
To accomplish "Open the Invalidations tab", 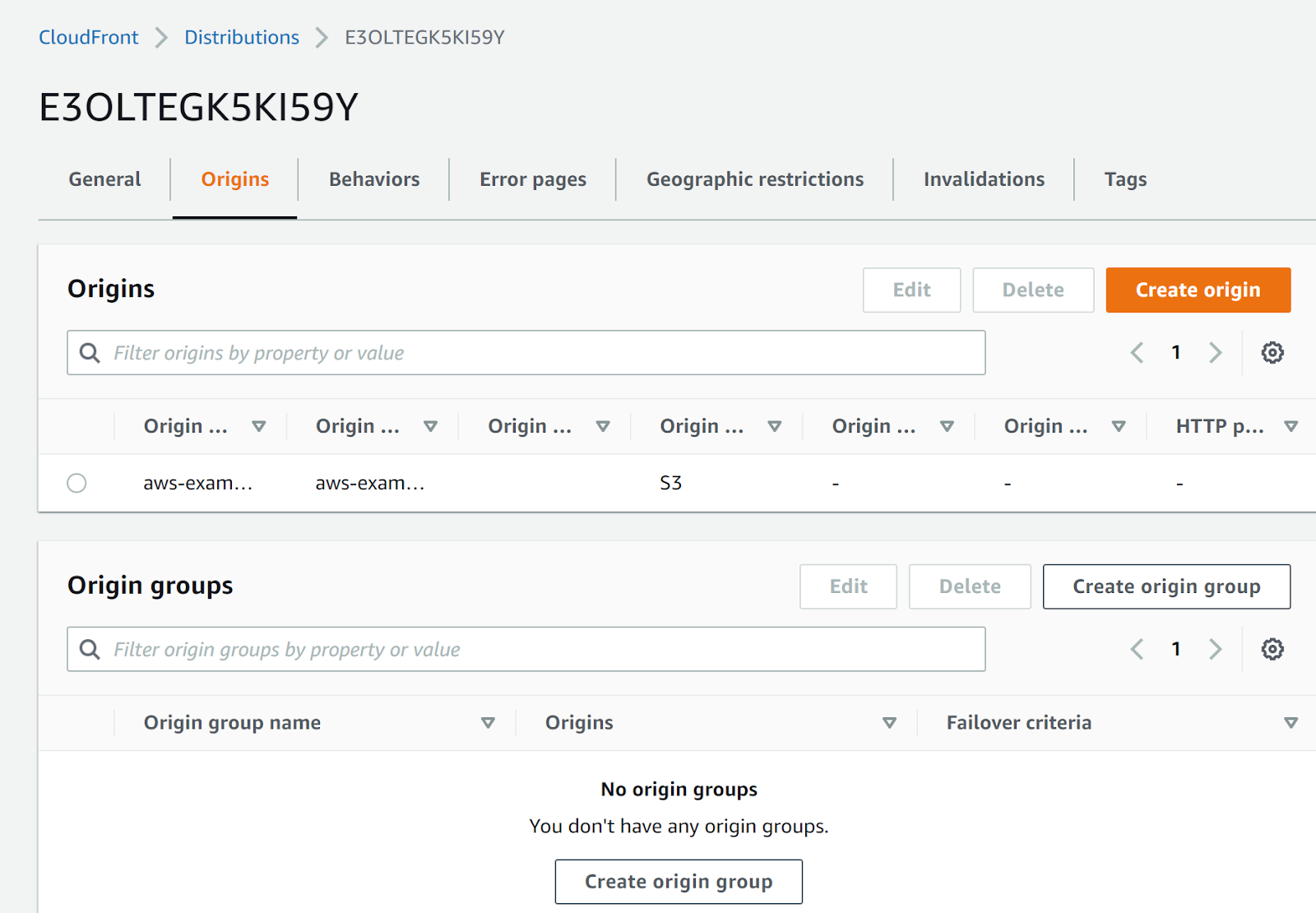I will 984,179.
